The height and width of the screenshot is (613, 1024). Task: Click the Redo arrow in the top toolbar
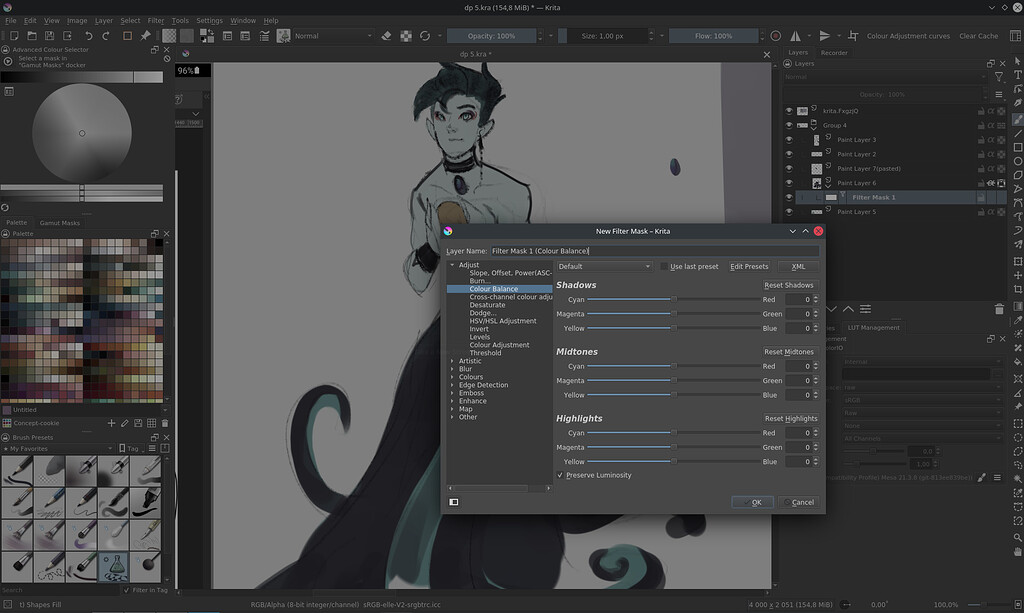105,36
